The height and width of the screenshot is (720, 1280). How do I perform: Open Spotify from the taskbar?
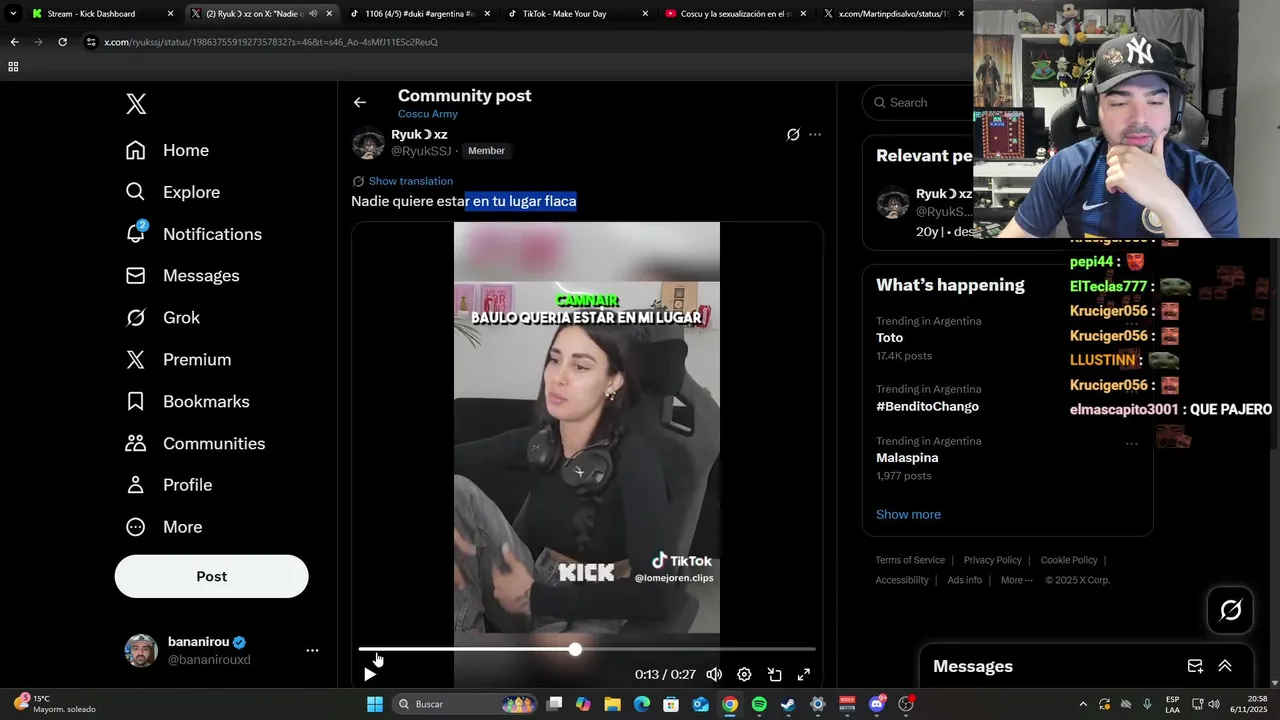coord(759,704)
